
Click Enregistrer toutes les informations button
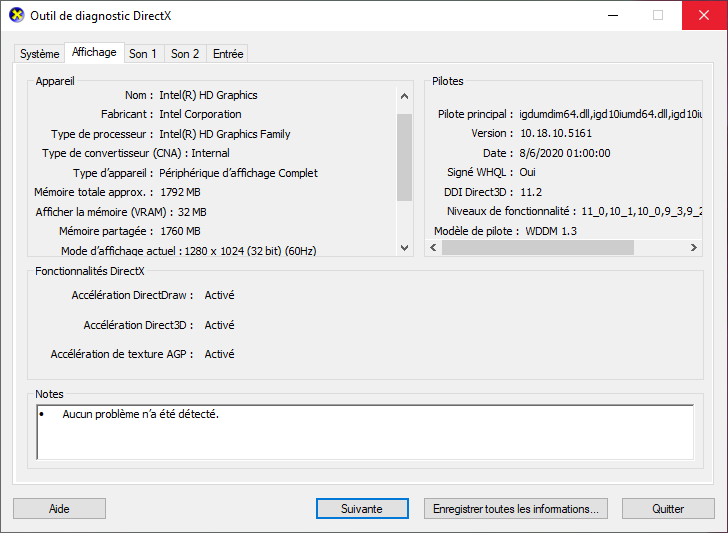click(x=515, y=509)
